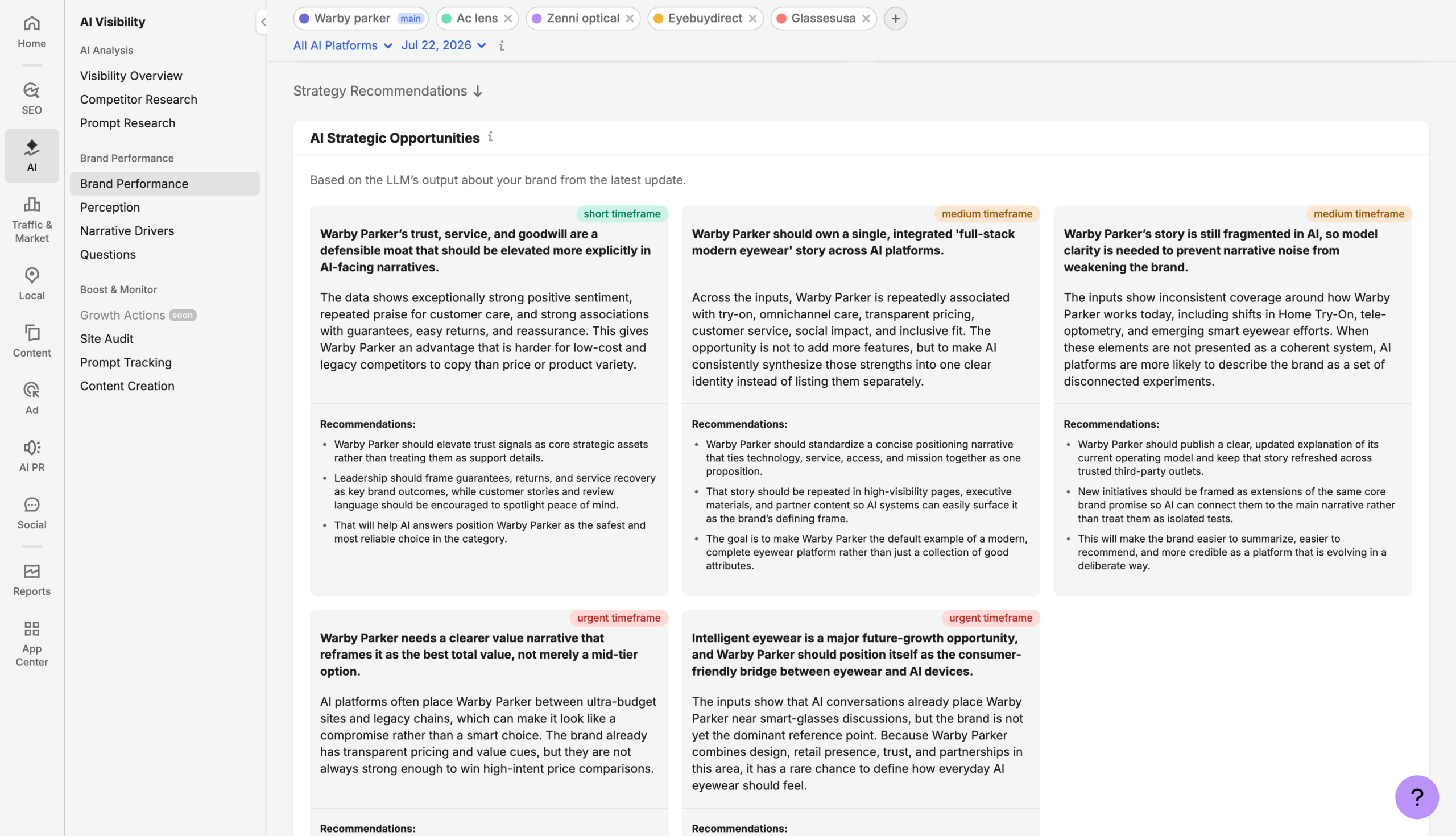The width and height of the screenshot is (1456, 836).
Task: Click the AI Visibility sidebar title
Action: point(113,22)
